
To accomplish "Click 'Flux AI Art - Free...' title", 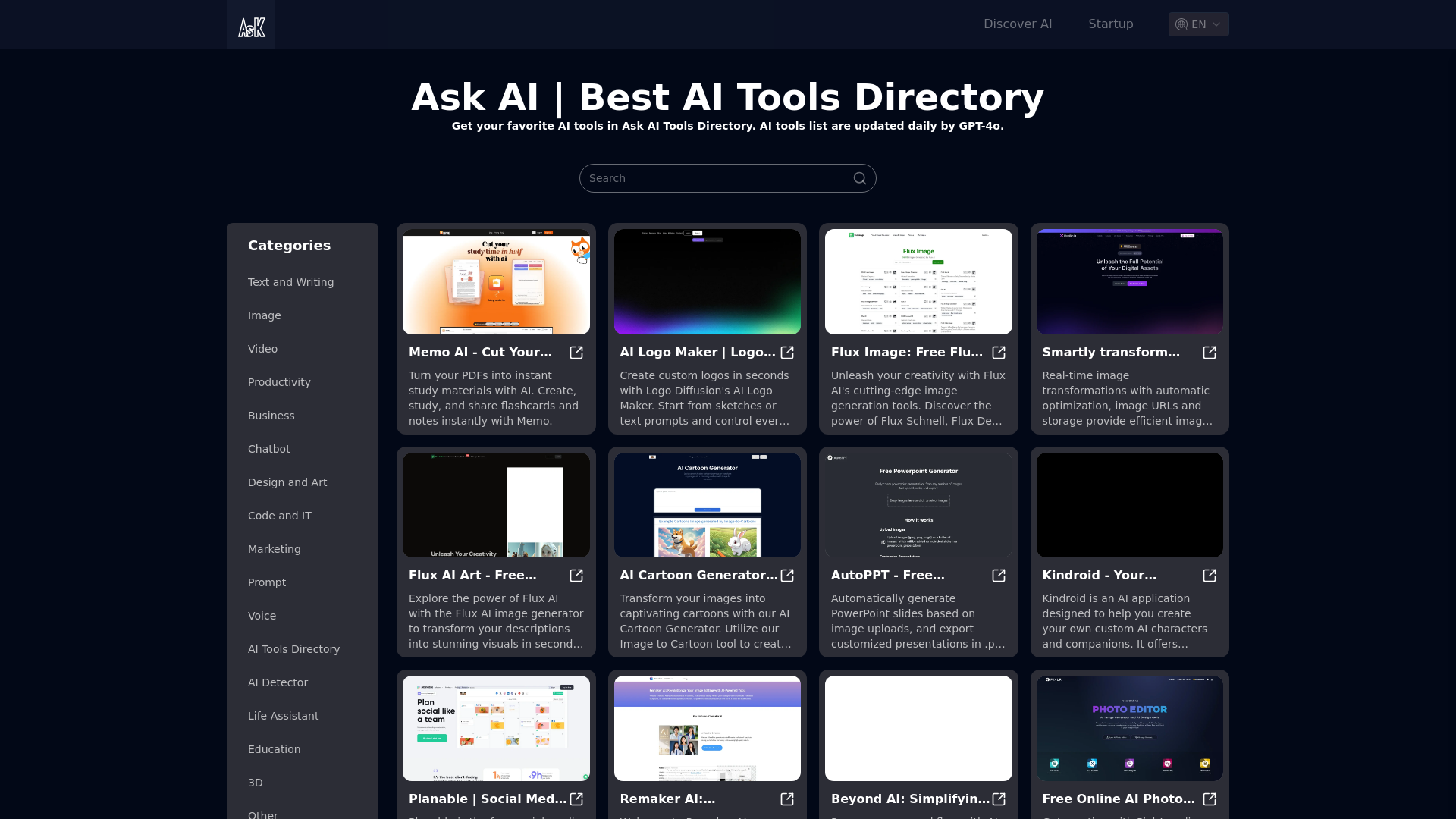I will click(472, 576).
